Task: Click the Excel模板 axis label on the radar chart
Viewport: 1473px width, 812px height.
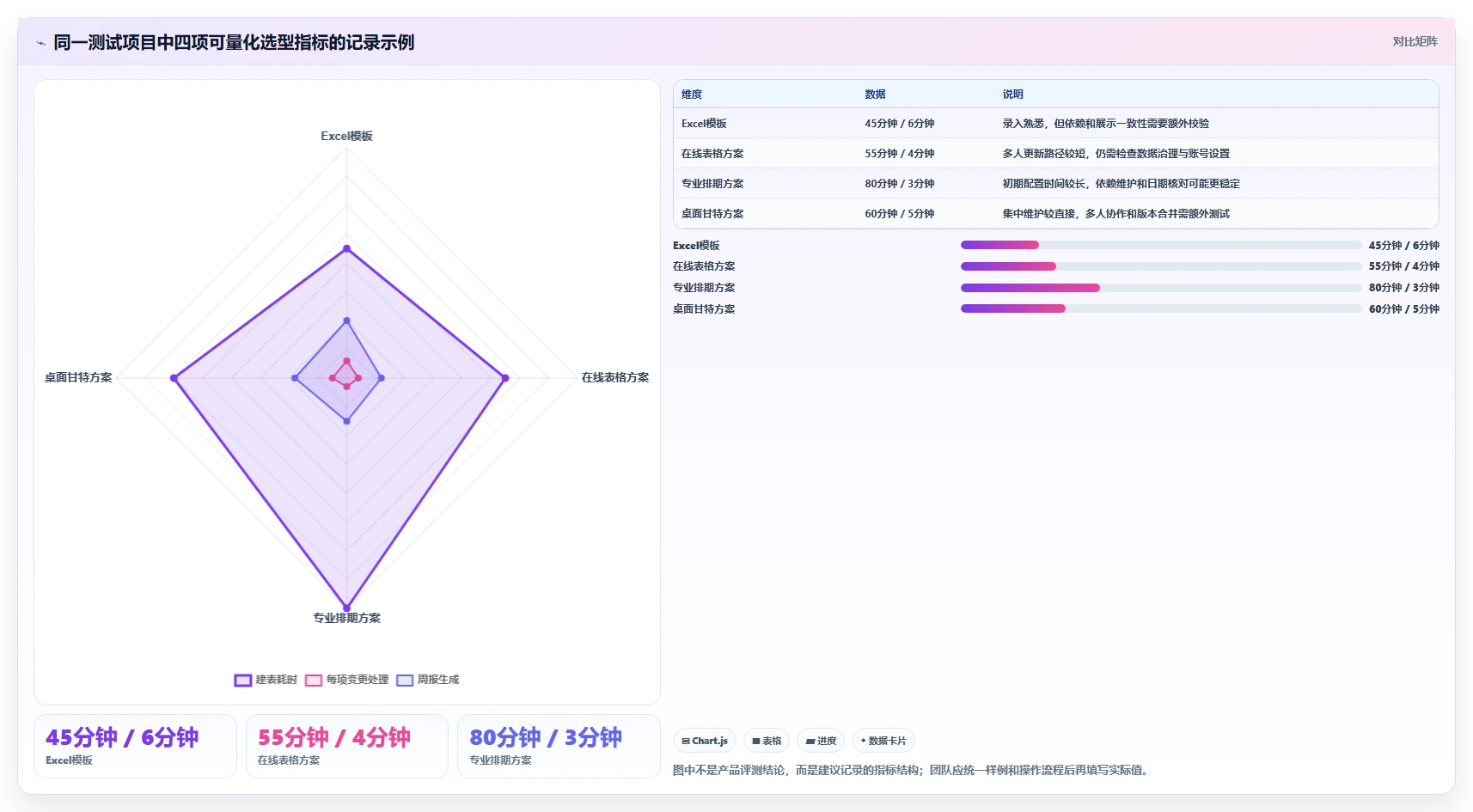Action: point(346,136)
